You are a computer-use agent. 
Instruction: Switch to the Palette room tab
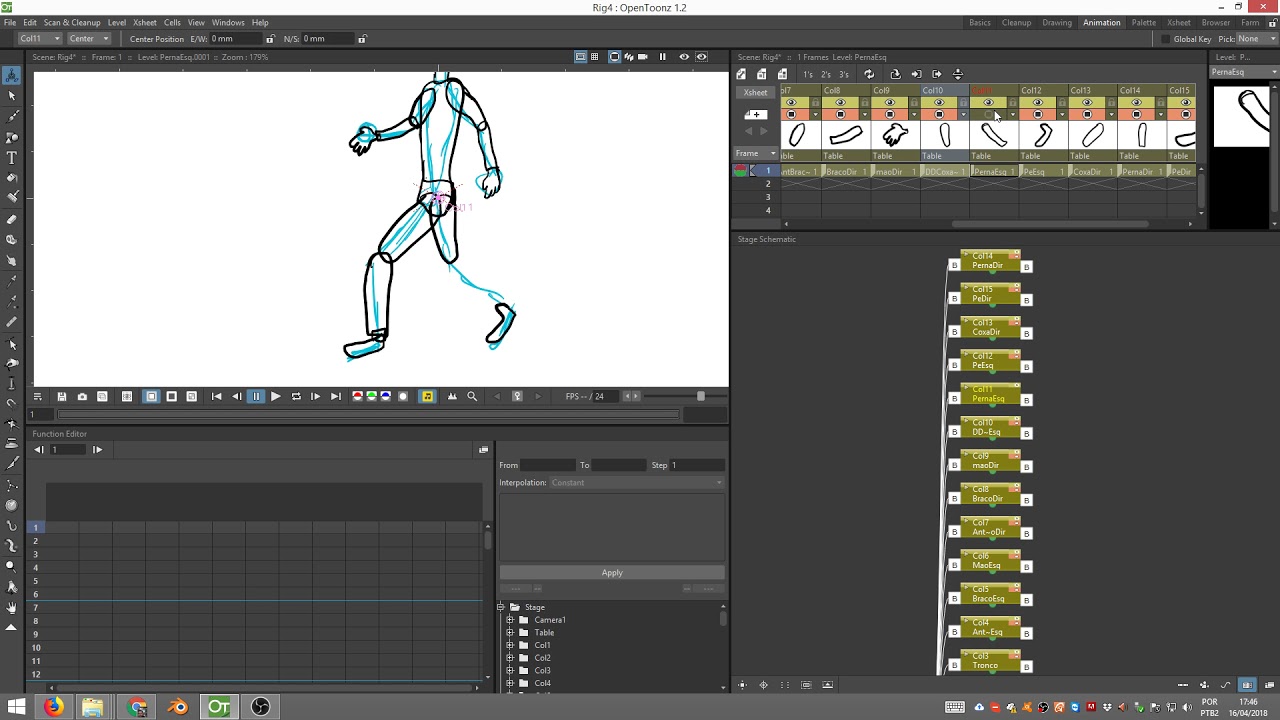pyautogui.click(x=1144, y=22)
